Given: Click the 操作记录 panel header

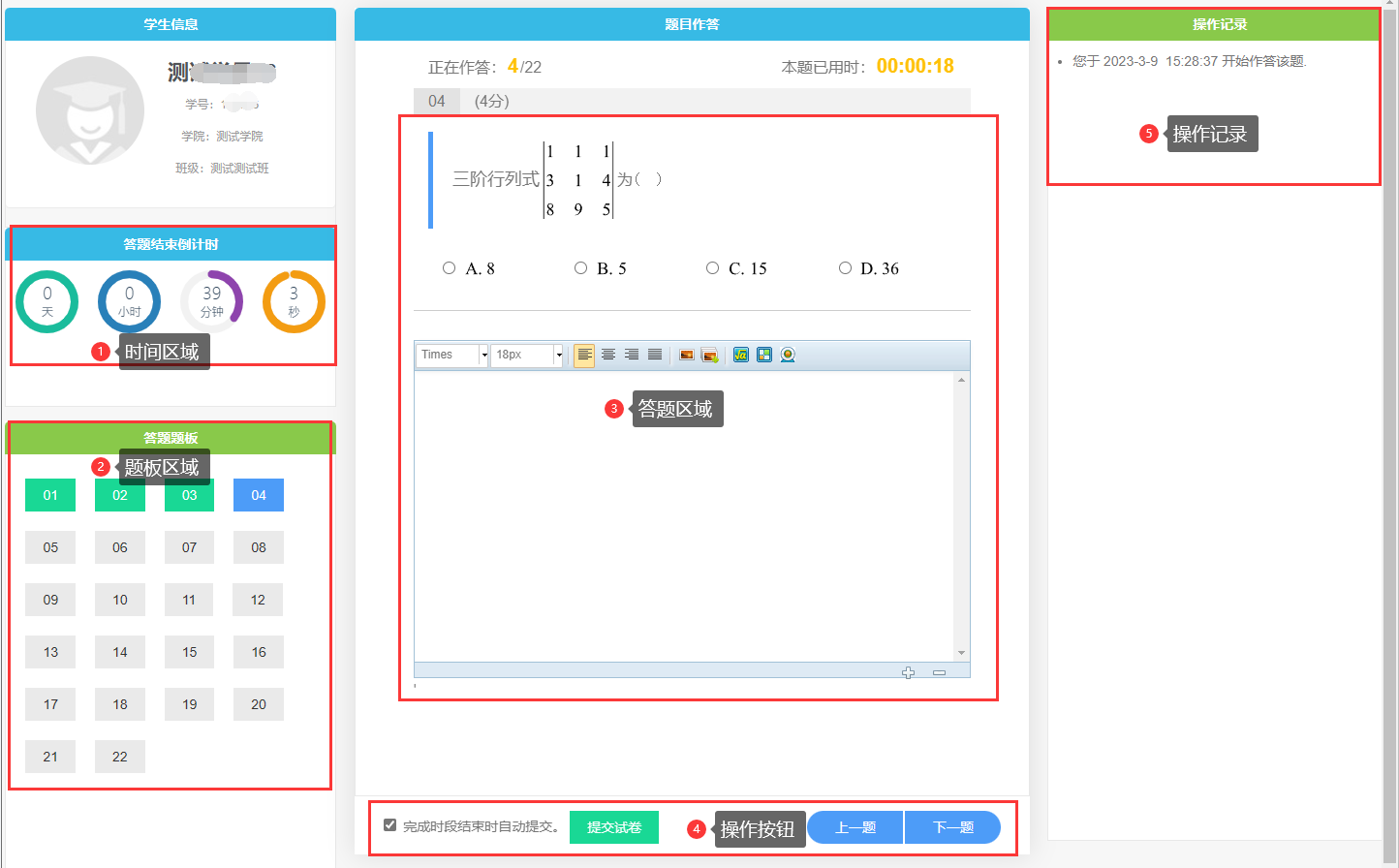Looking at the screenshot, I should [1219, 24].
